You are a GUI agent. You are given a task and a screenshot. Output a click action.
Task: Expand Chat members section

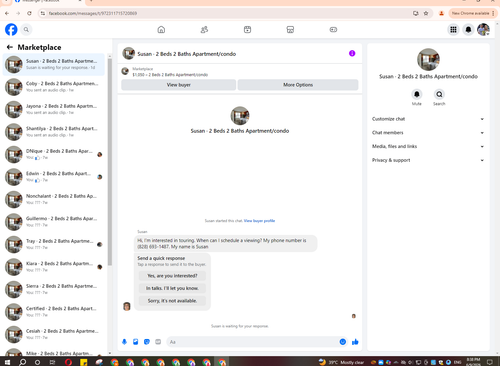pyautogui.click(x=428, y=133)
